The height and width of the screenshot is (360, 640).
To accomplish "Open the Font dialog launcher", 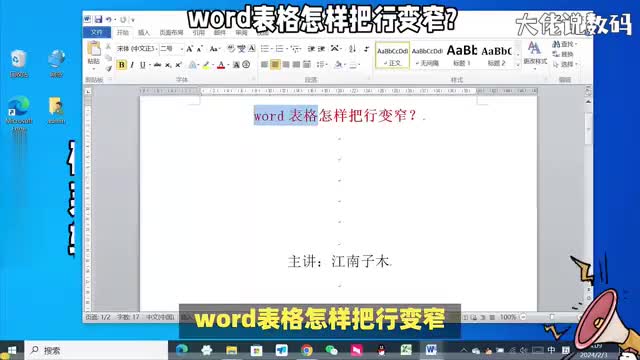I will coord(253,79).
